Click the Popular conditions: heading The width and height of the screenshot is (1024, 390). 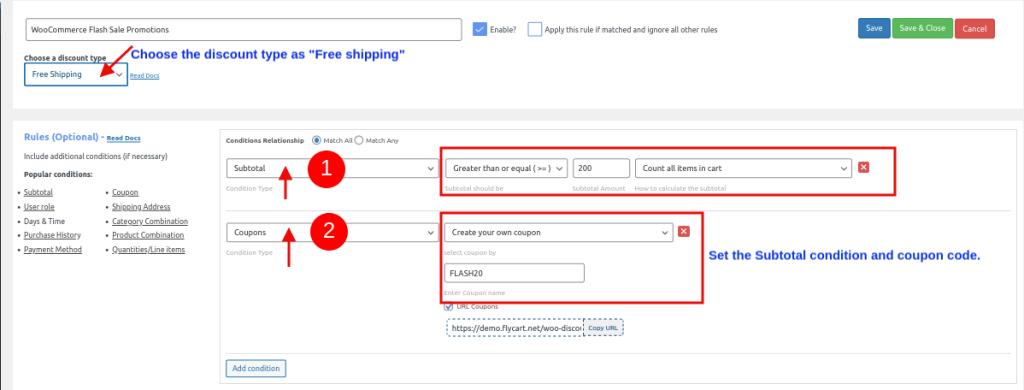[x=58, y=174]
